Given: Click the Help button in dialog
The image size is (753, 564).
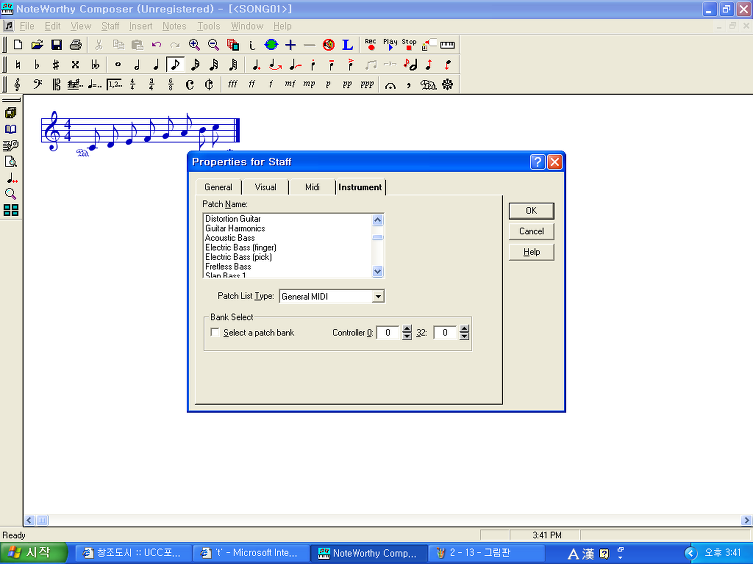Looking at the screenshot, I should point(531,252).
